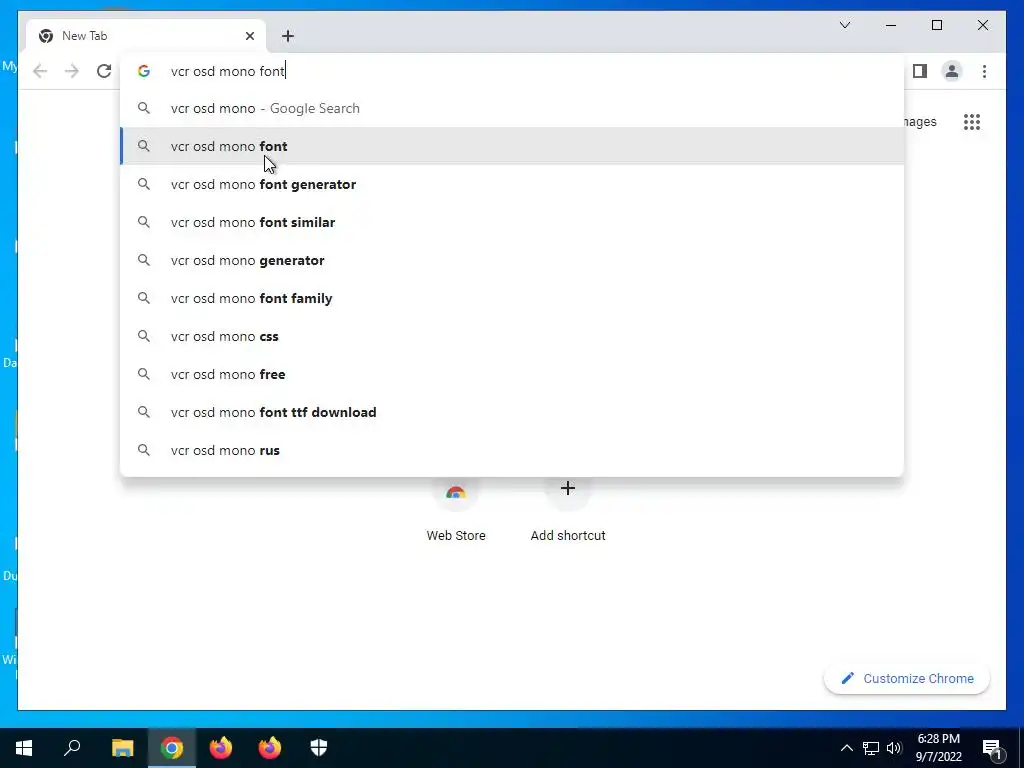Screen dimensions: 1024x768
Task: Open Customize Chrome
Action: (x=907, y=679)
